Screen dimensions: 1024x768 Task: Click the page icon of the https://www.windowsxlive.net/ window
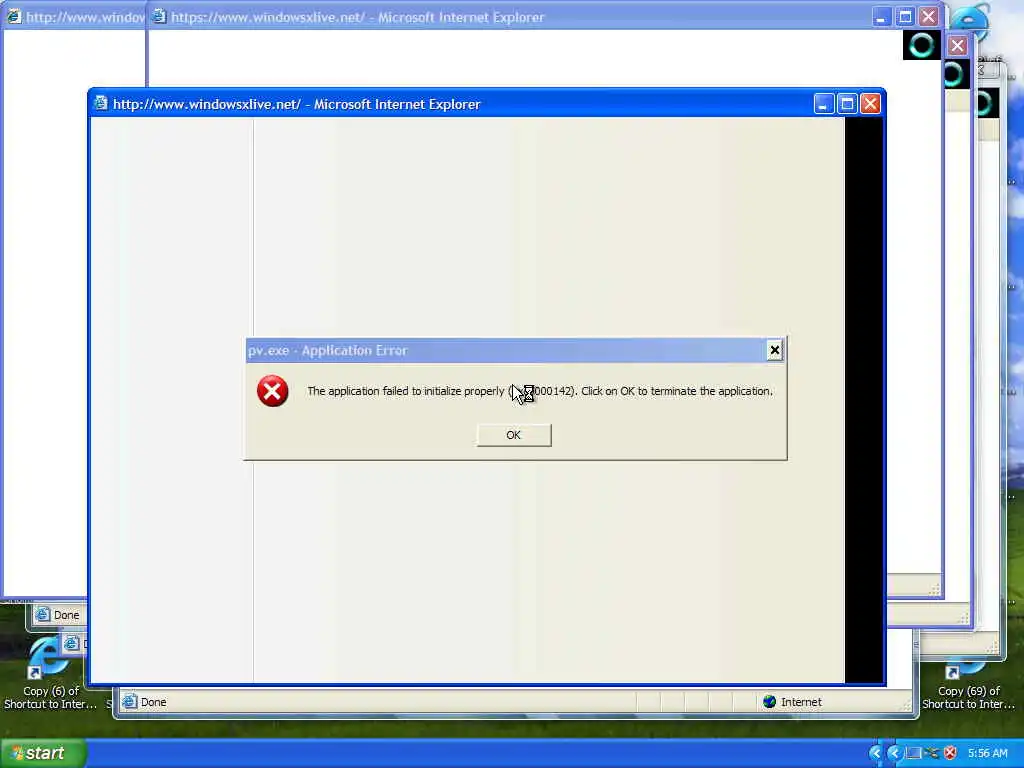click(x=159, y=16)
